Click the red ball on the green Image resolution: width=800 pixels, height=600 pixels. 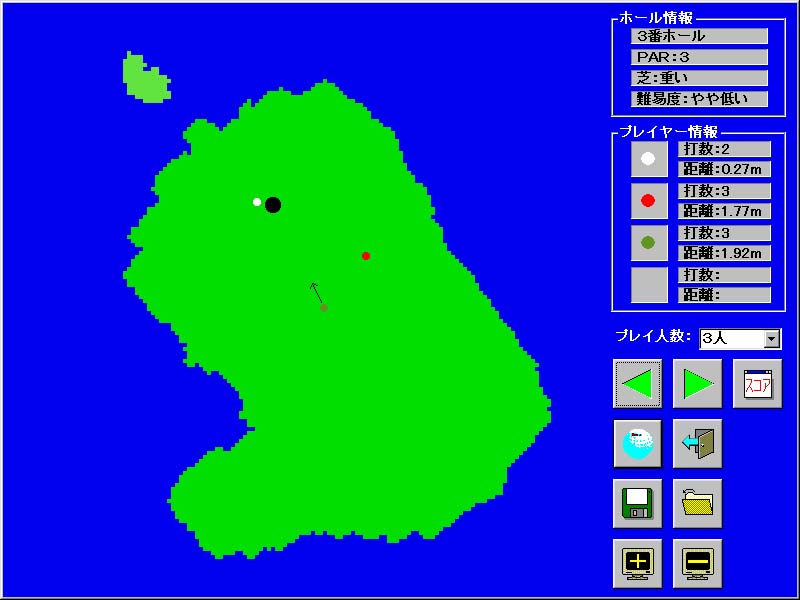366,256
